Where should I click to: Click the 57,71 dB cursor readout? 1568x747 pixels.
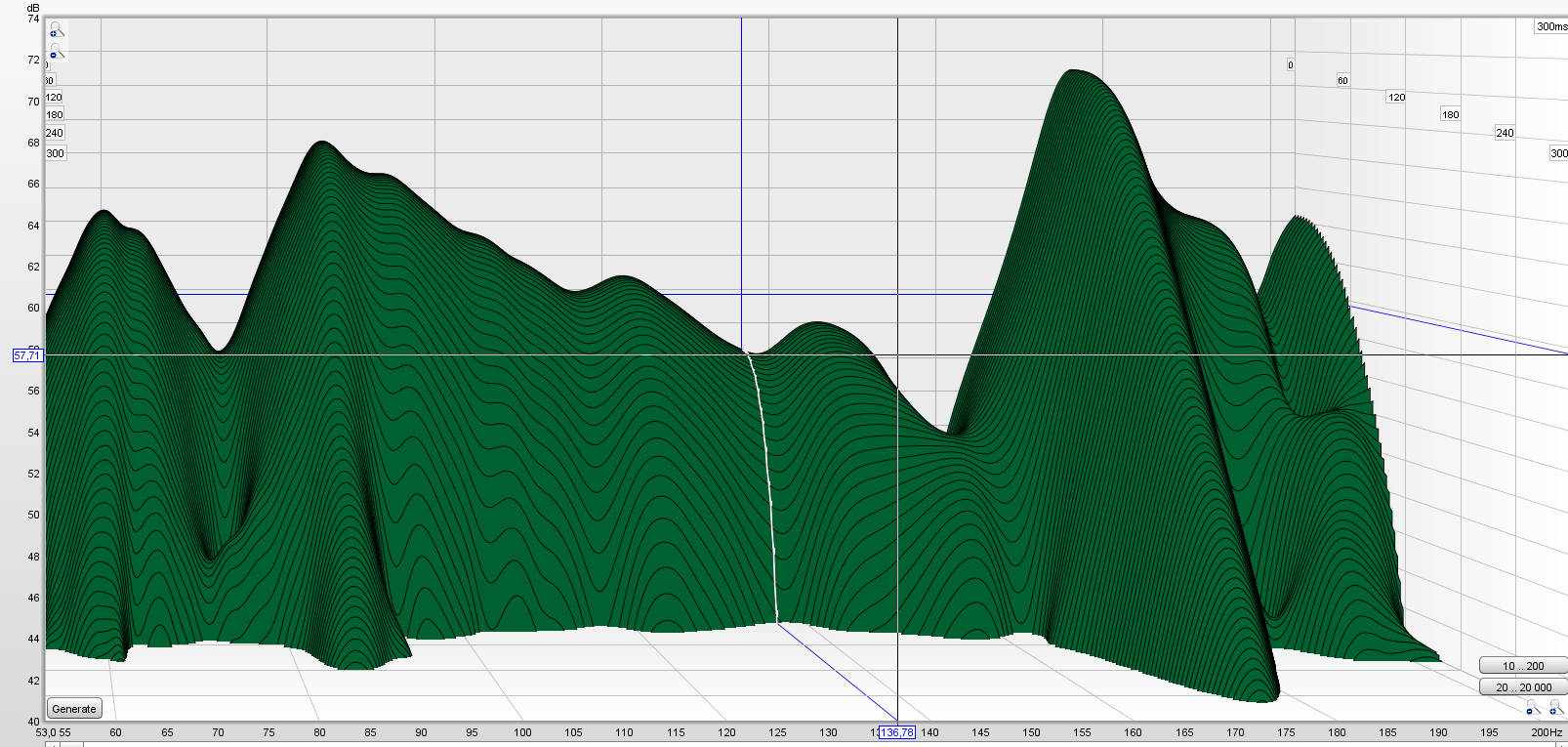pyautogui.click(x=27, y=355)
